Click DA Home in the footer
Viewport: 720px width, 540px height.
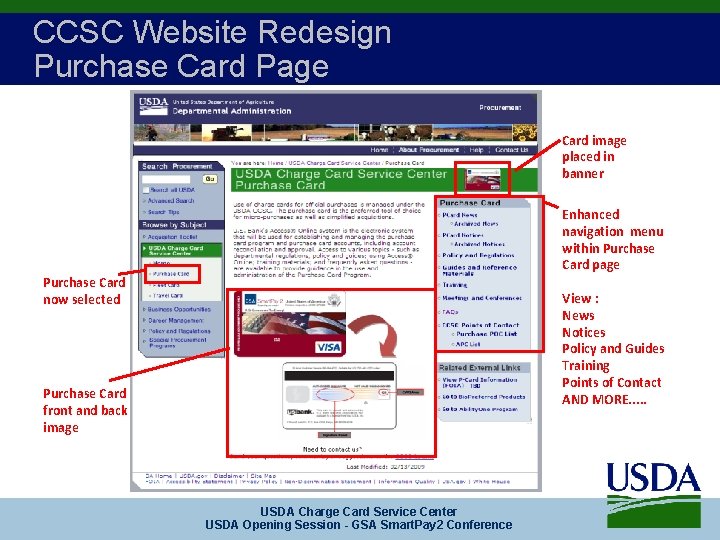(158, 476)
